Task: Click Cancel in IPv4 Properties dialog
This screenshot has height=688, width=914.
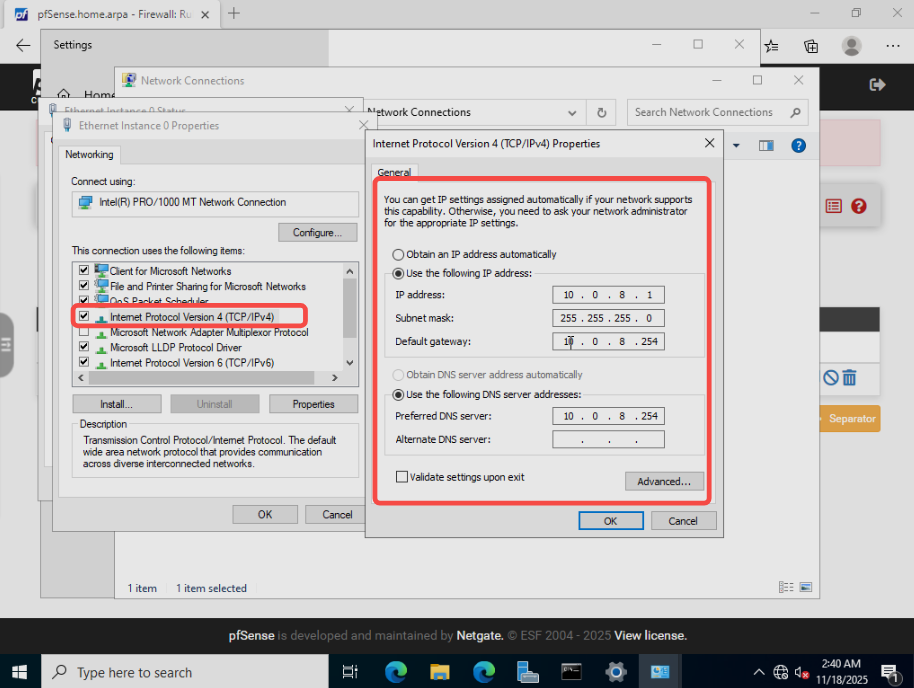Action: (x=683, y=521)
